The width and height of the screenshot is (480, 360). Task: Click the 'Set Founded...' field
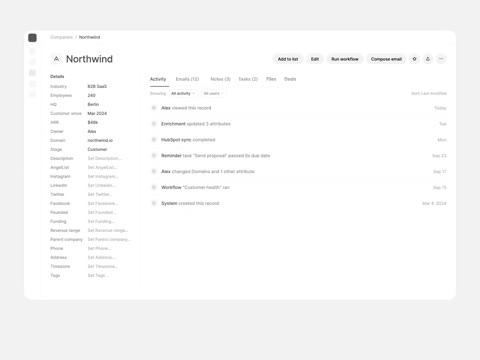click(x=102, y=212)
